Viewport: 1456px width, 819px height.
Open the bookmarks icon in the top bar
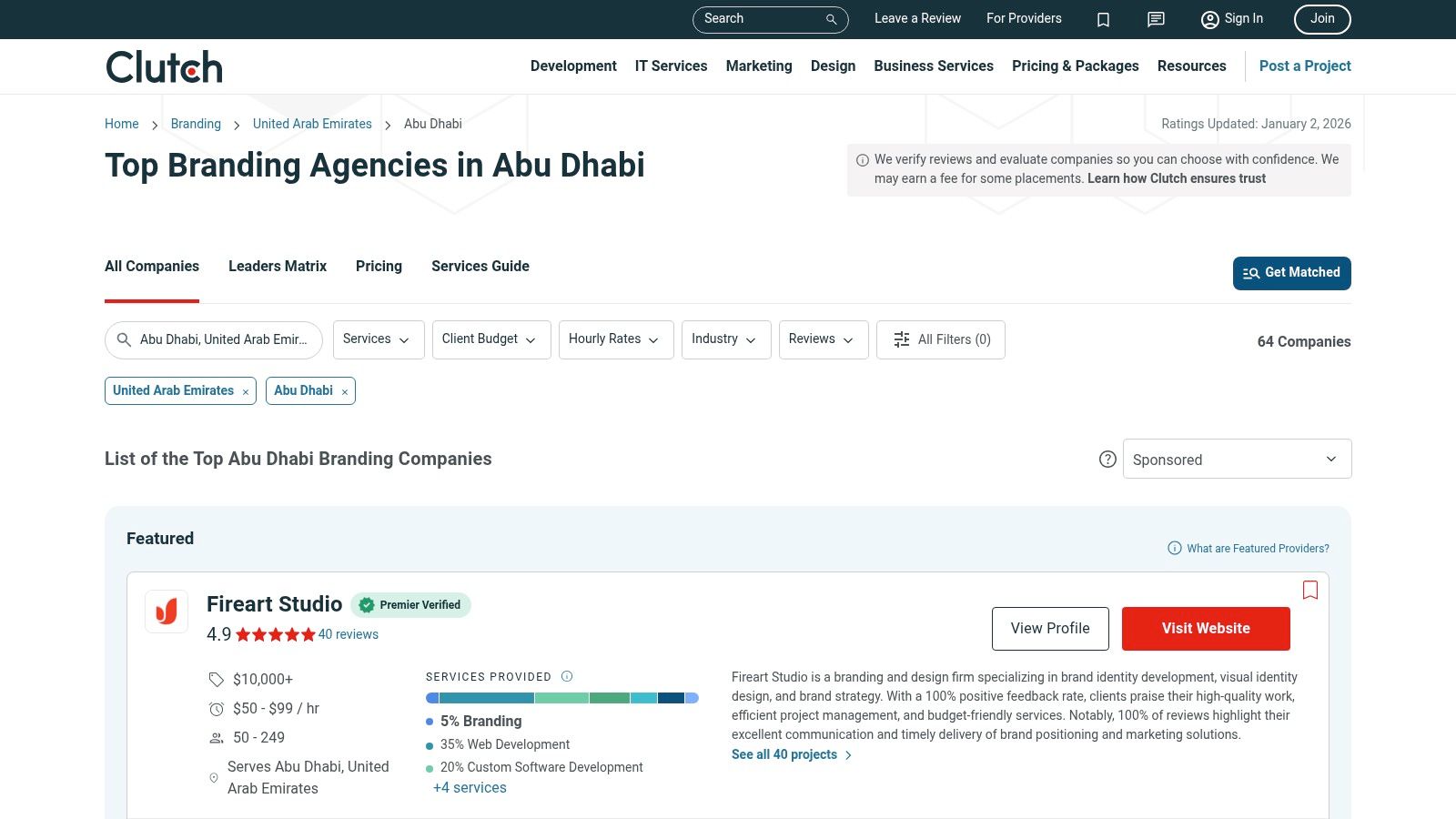coord(1103,19)
